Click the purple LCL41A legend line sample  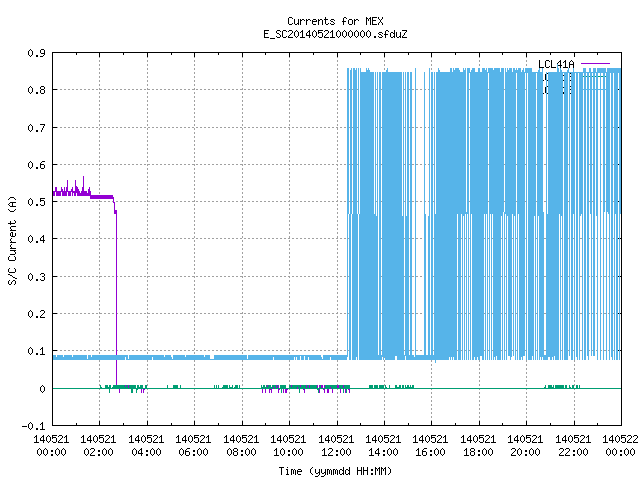pyautogui.click(x=595, y=64)
